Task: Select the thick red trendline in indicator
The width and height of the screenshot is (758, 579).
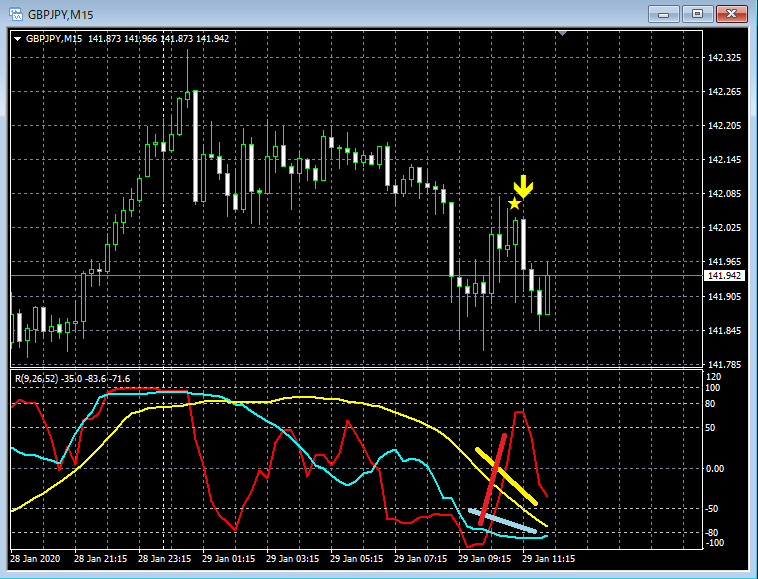Action: coord(493,479)
